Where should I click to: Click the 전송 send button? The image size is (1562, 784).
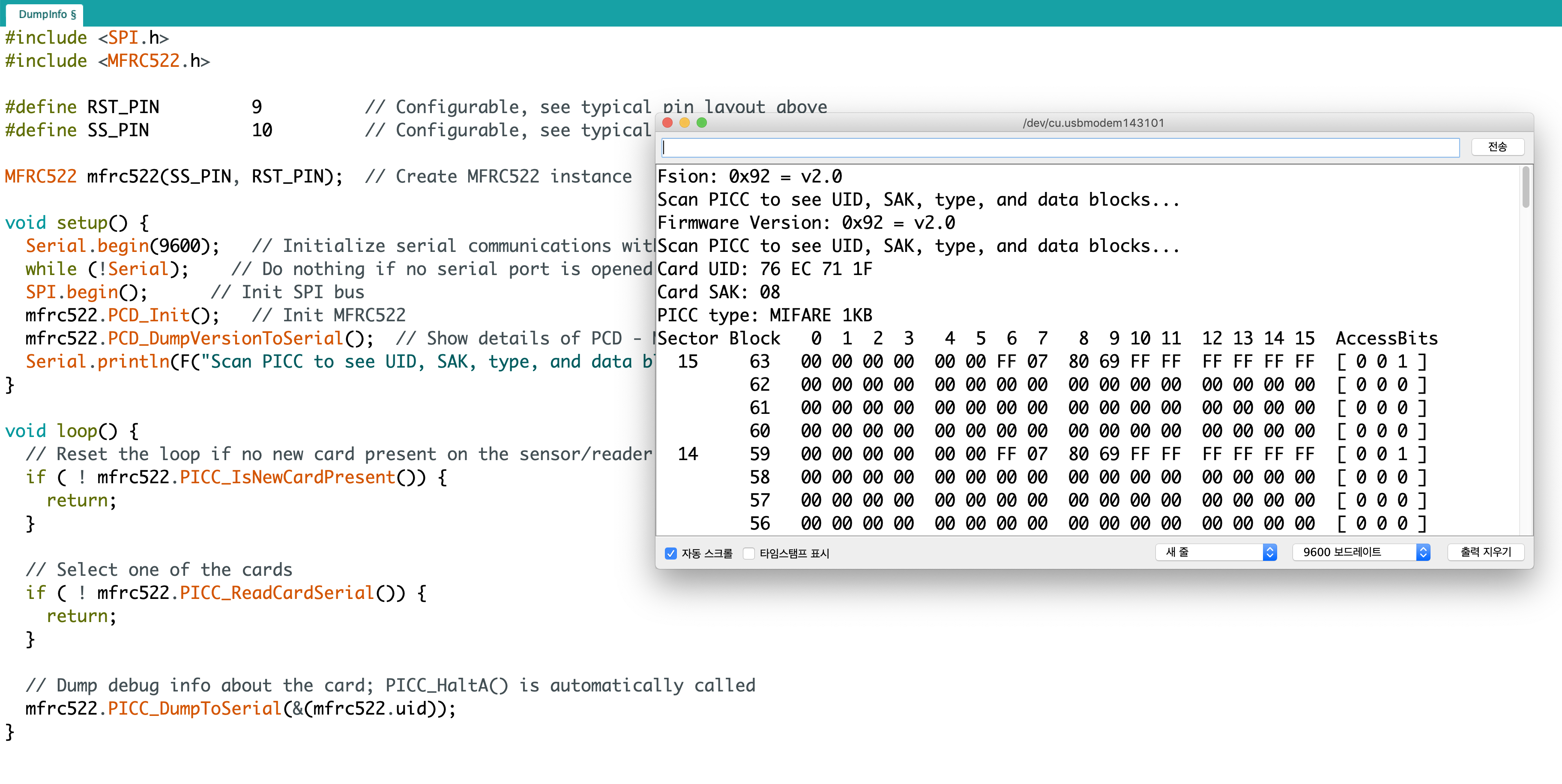pyautogui.click(x=1497, y=147)
